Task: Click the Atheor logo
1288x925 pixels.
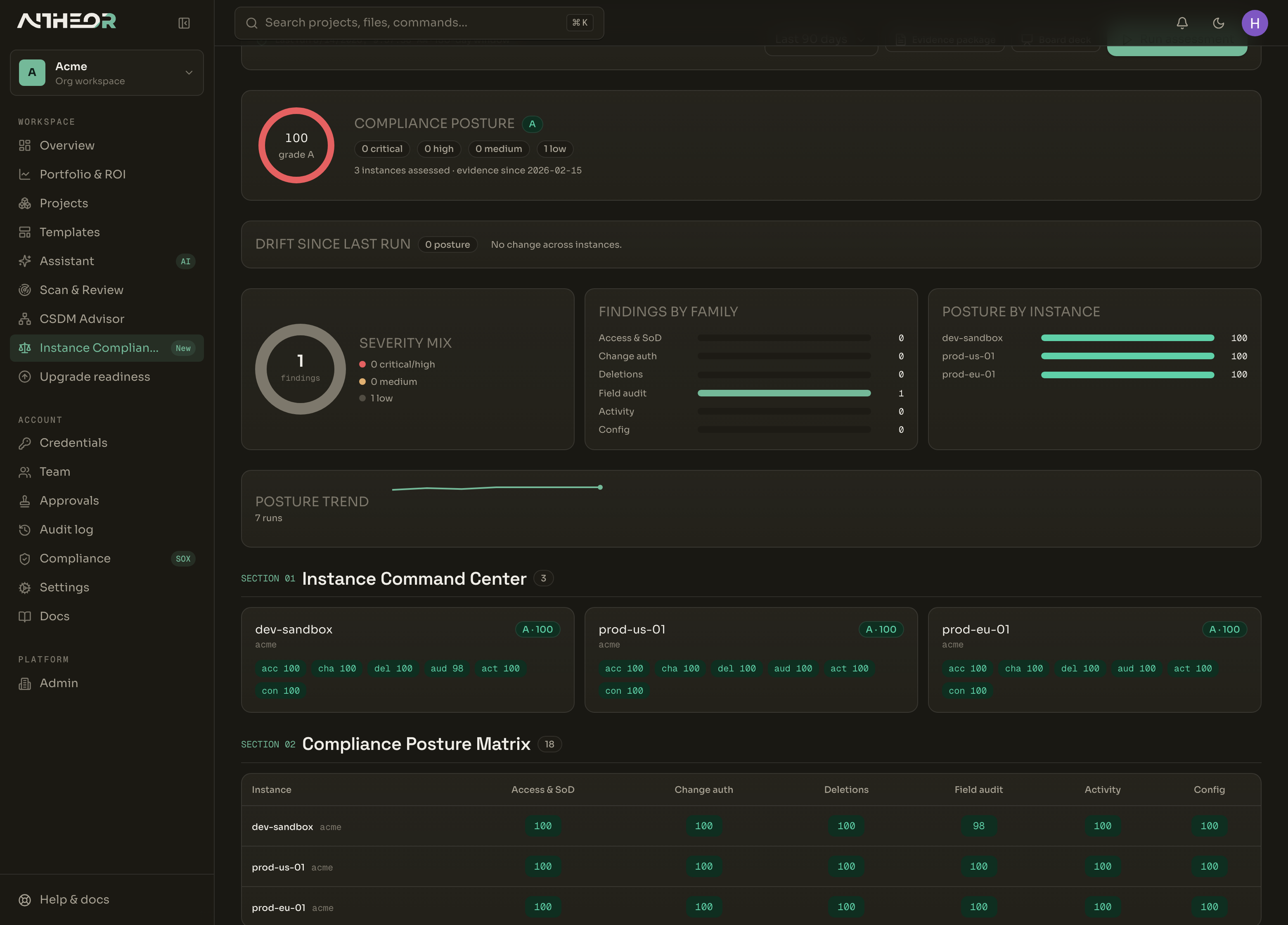Action: (66, 21)
